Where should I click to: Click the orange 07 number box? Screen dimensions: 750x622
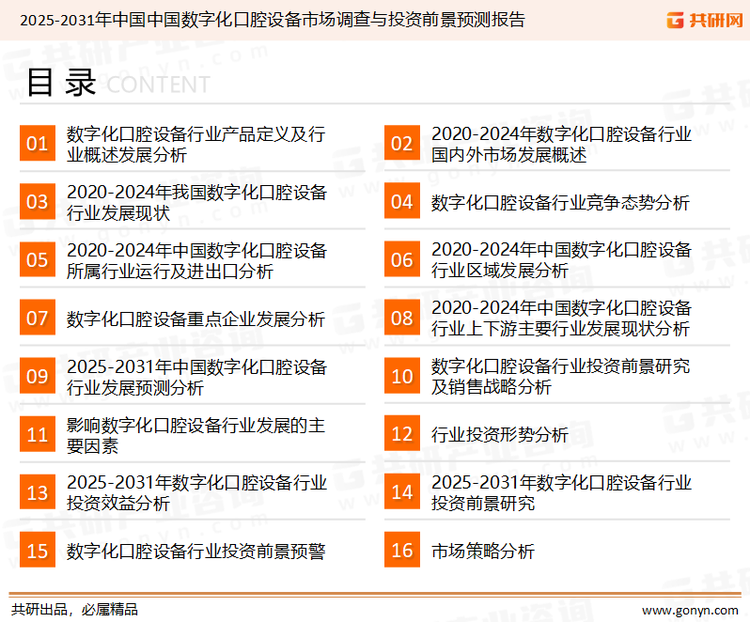click(37, 317)
